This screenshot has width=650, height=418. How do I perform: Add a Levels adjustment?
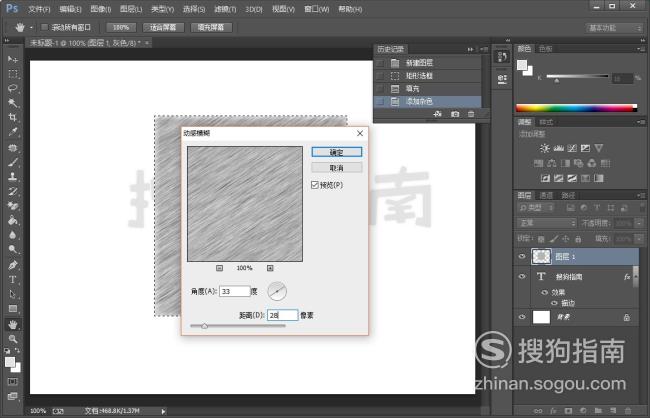558,148
